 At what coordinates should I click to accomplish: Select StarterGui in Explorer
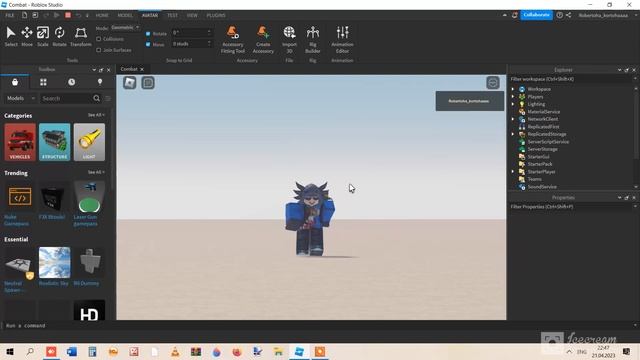point(538,157)
